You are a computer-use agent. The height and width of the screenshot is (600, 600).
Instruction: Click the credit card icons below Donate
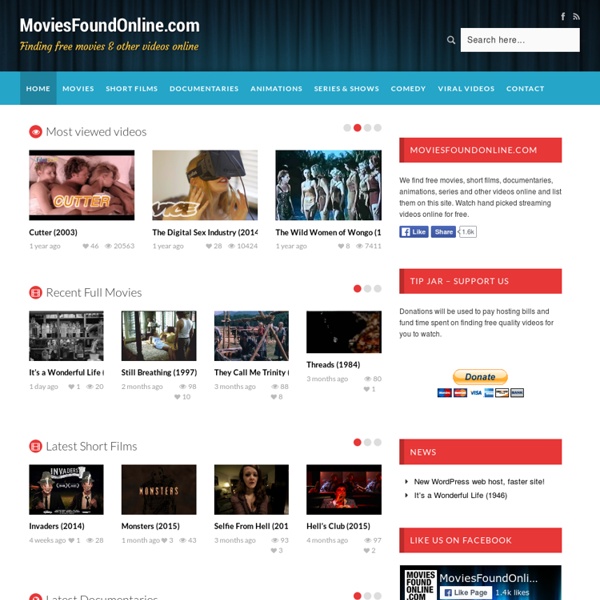point(481,393)
